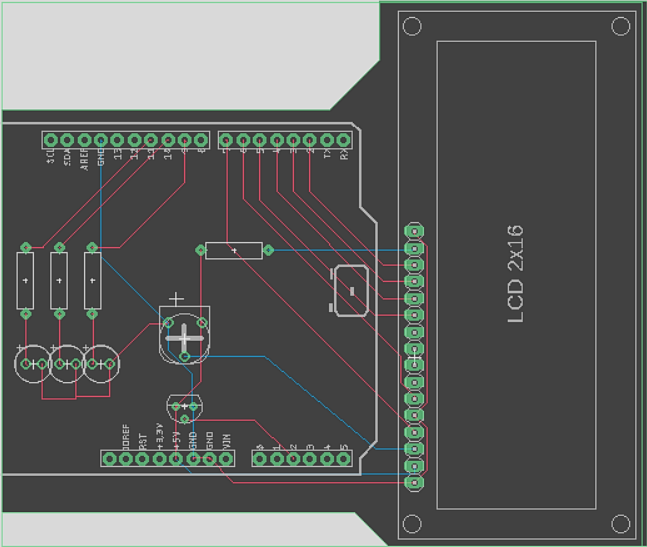Select the trimmer potentiometer center cross
The width and height of the screenshot is (647, 547).
pos(184,339)
